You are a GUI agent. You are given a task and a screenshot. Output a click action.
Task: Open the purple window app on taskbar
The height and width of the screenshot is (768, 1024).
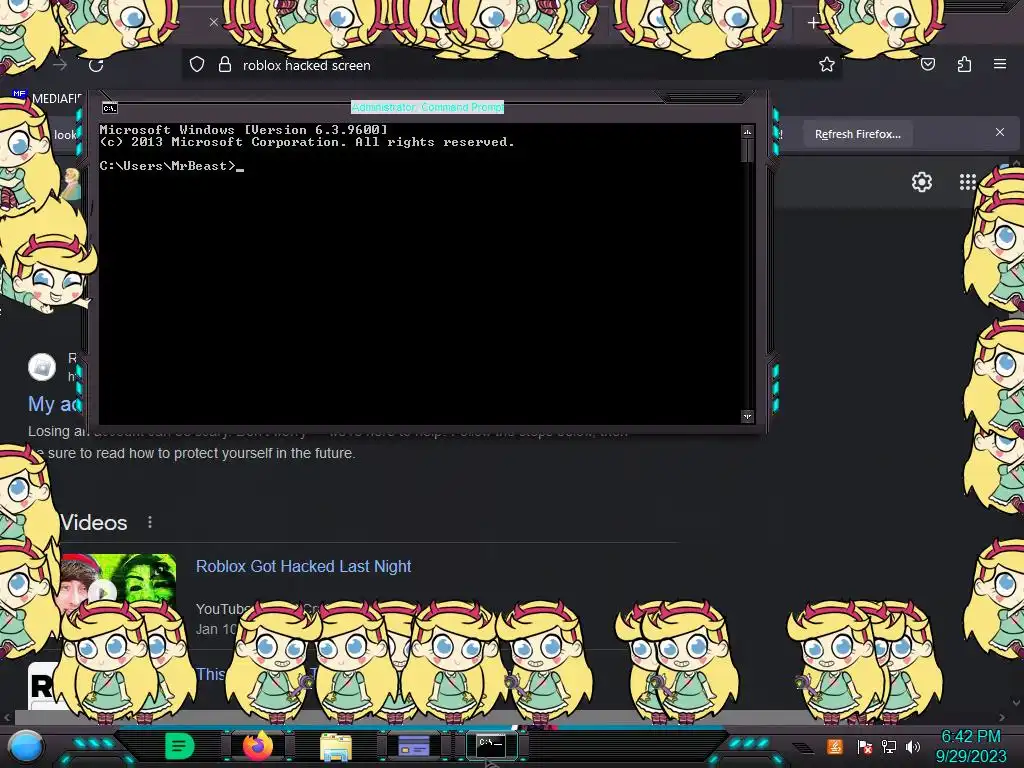click(414, 746)
